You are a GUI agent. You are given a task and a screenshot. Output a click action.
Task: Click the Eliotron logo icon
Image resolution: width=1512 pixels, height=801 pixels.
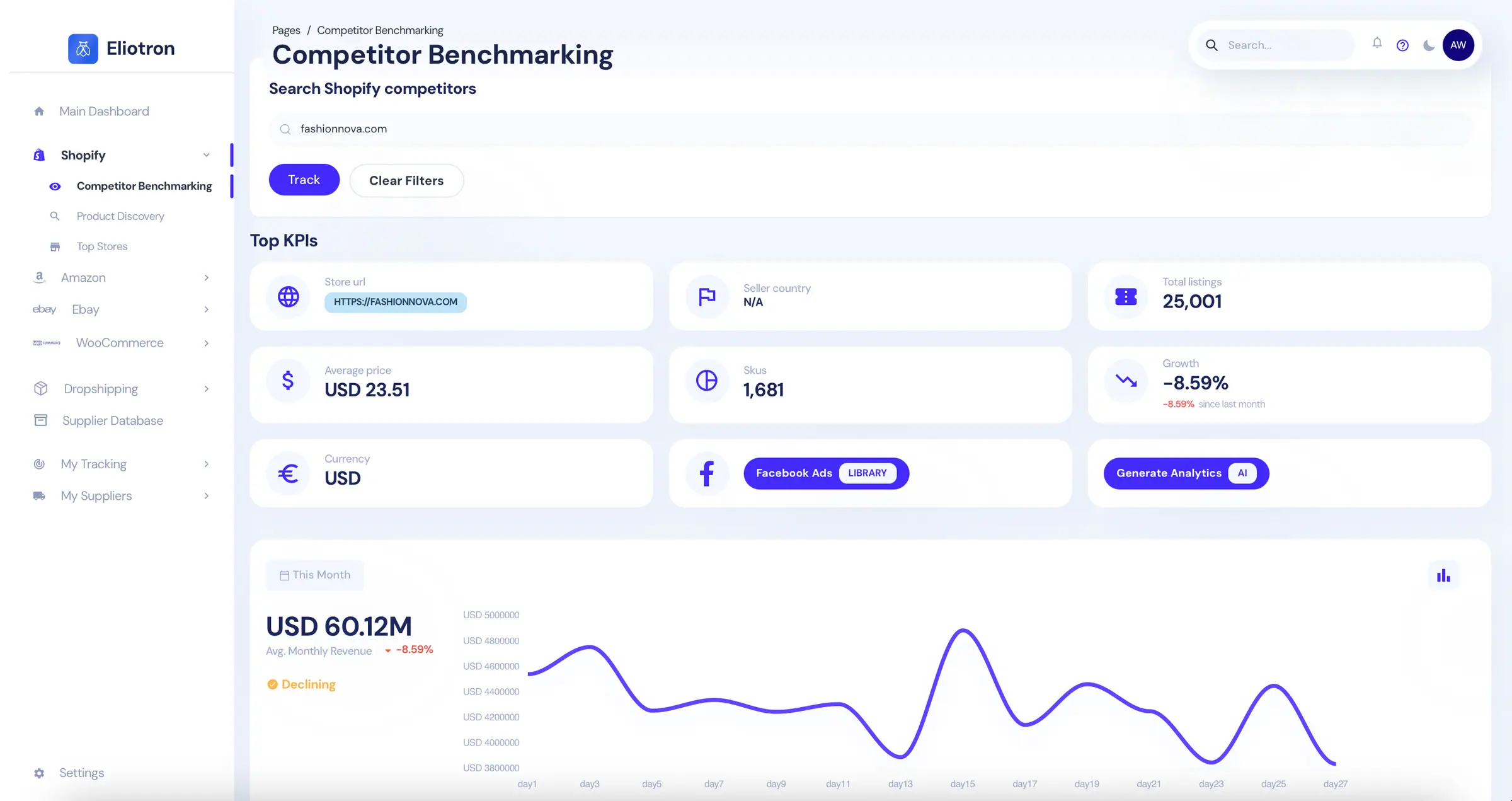[x=83, y=49]
